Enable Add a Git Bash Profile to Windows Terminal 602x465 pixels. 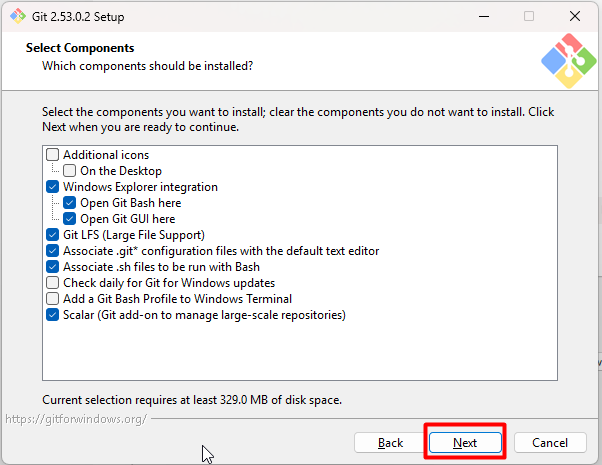pos(53,299)
